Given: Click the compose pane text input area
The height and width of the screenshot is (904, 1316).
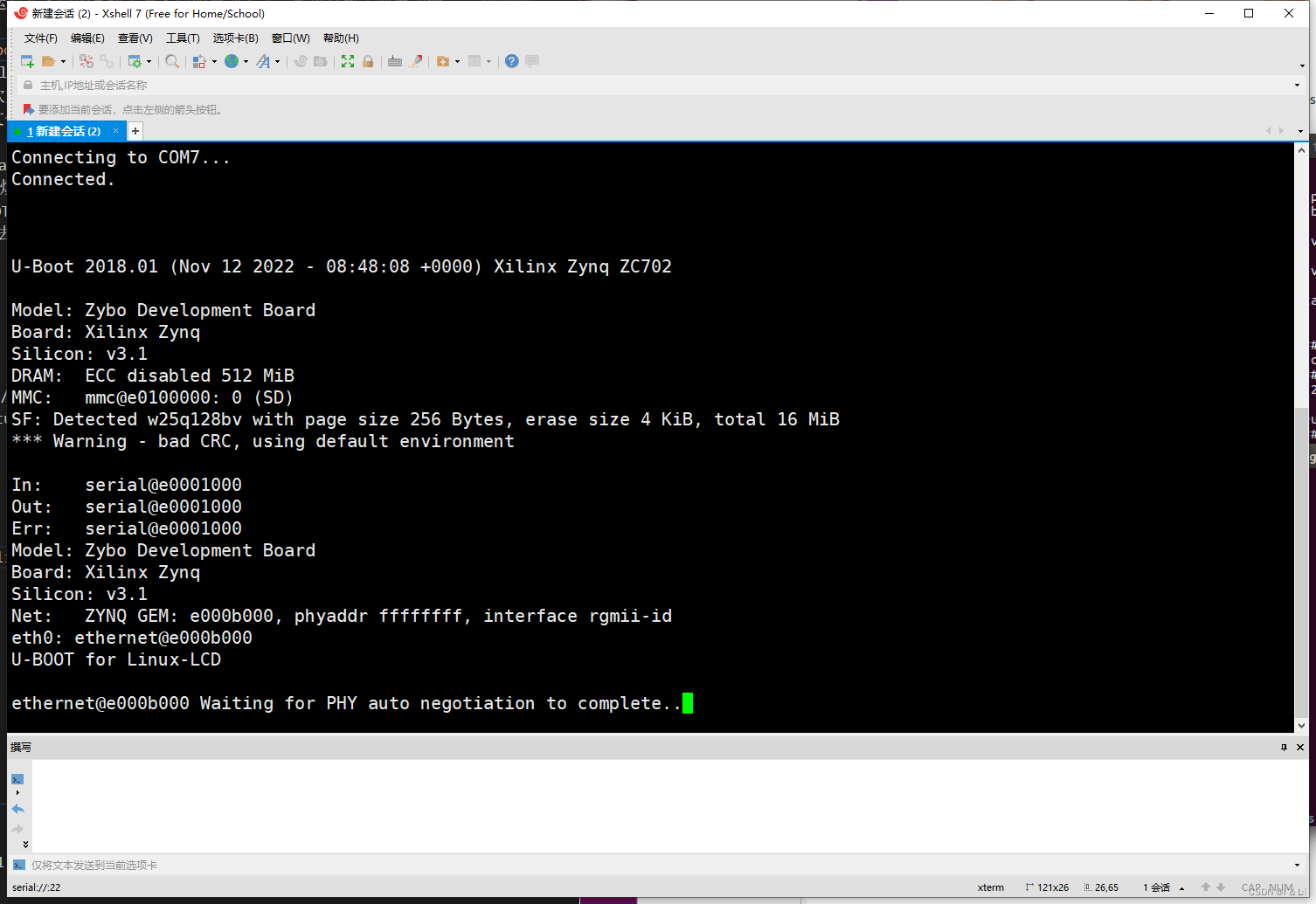Looking at the screenshot, I should [x=669, y=805].
